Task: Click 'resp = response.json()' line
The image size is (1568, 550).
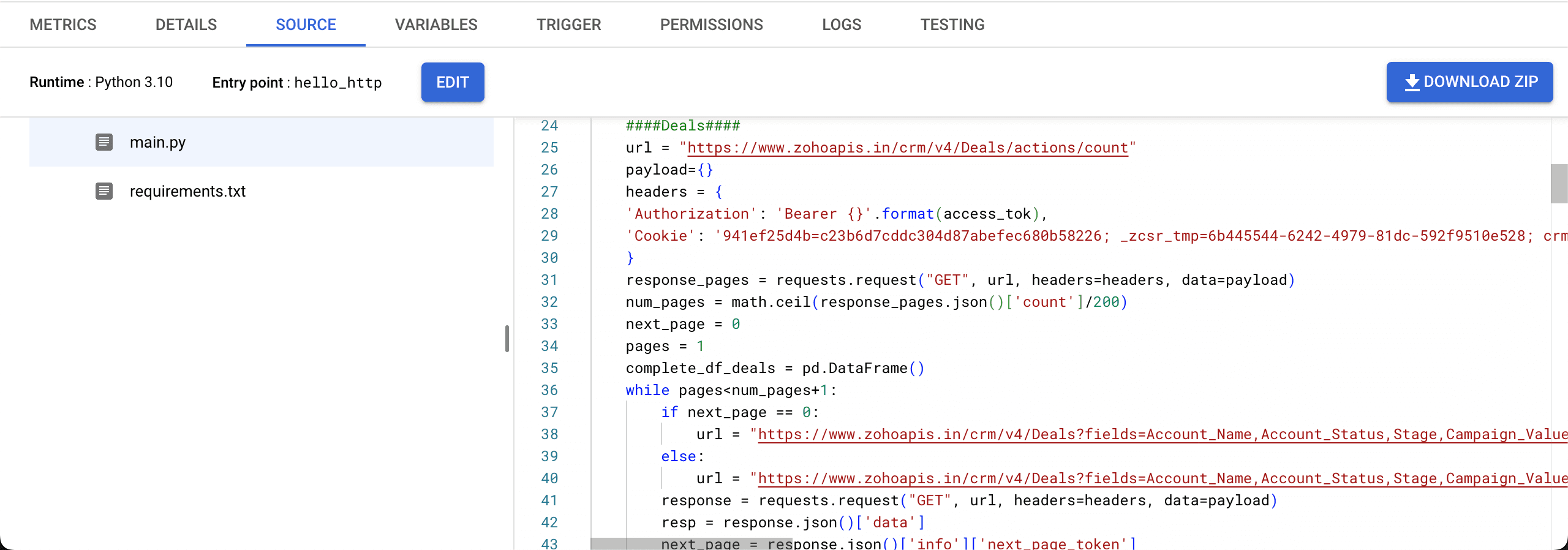Action: point(793,522)
